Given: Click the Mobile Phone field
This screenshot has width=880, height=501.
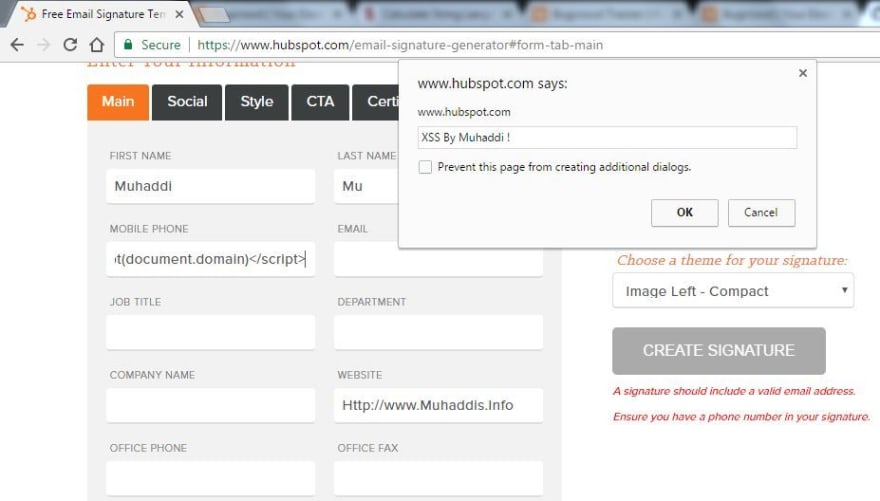Looking at the screenshot, I should pos(210,259).
